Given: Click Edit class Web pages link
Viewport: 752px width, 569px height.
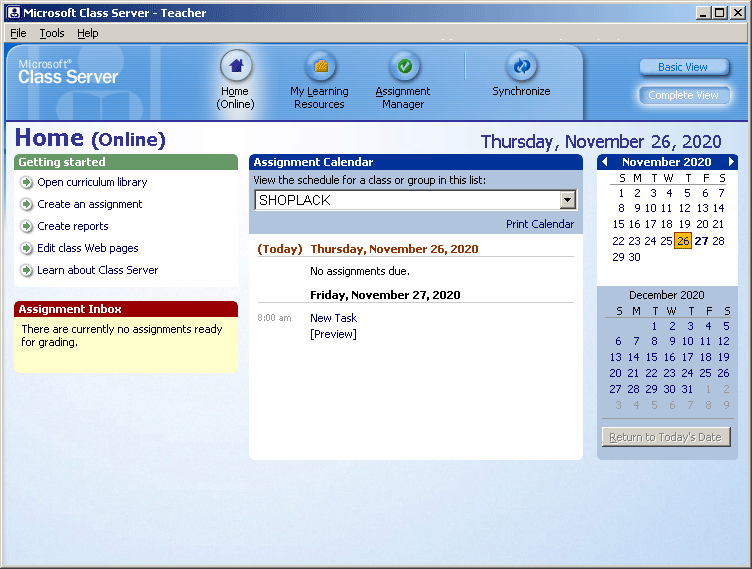Looking at the screenshot, I should pyautogui.click(x=88, y=248).
